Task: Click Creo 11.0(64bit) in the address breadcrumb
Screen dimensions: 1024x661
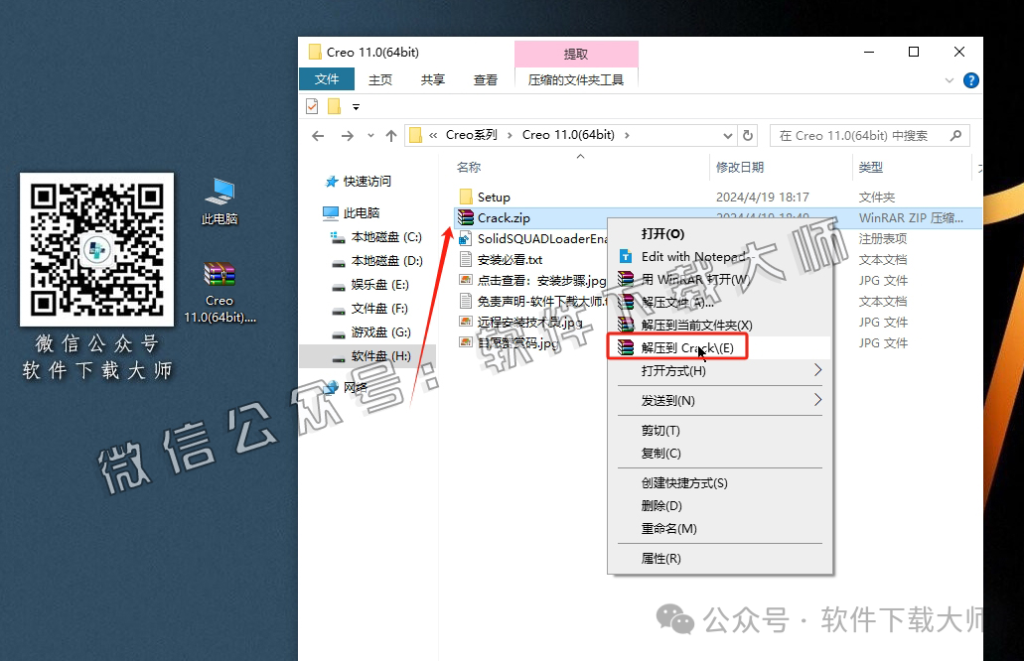Action: [x=568, y=135]
